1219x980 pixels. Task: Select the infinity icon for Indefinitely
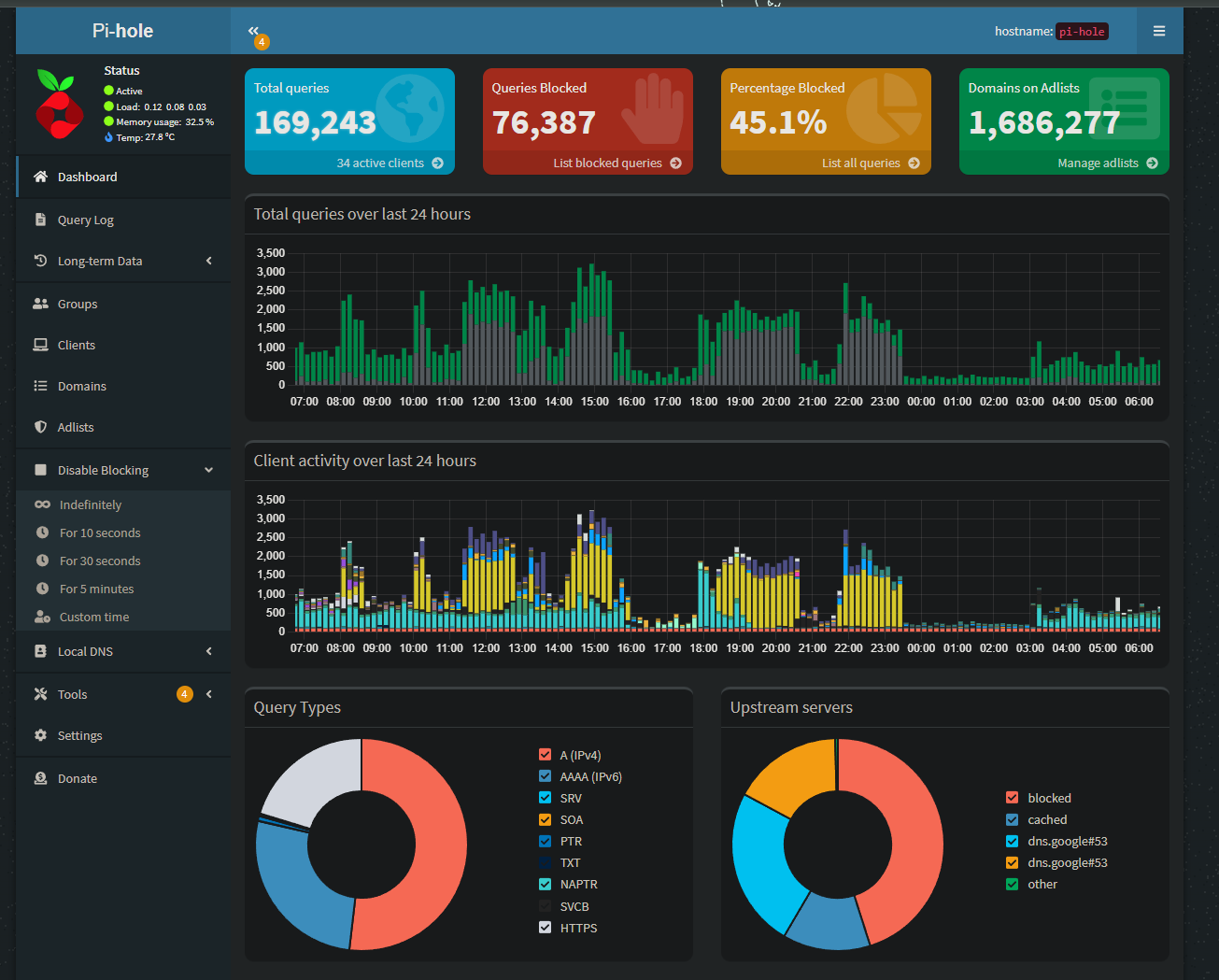coord(42,504)
